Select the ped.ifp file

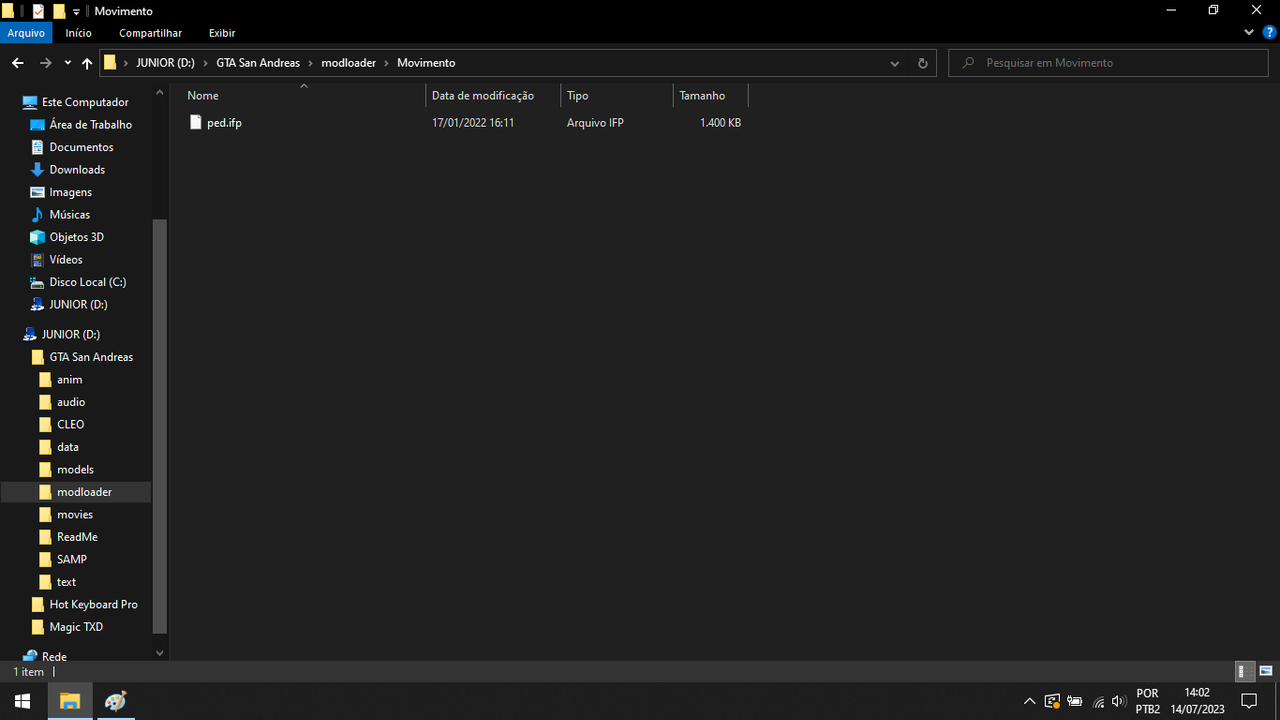(x=224, y=123)
